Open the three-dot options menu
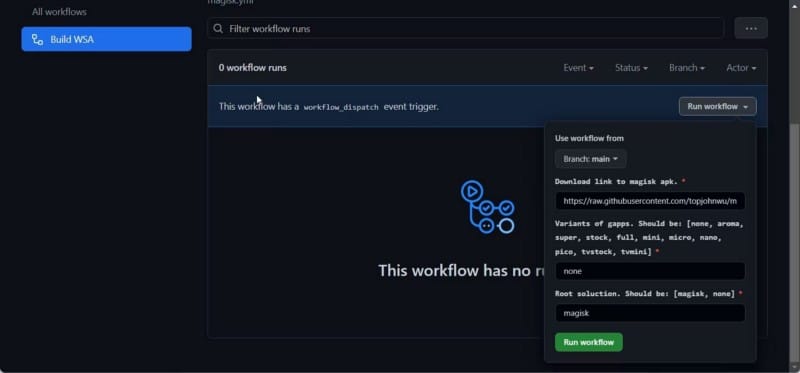The image size is (800, 373). 751,28
